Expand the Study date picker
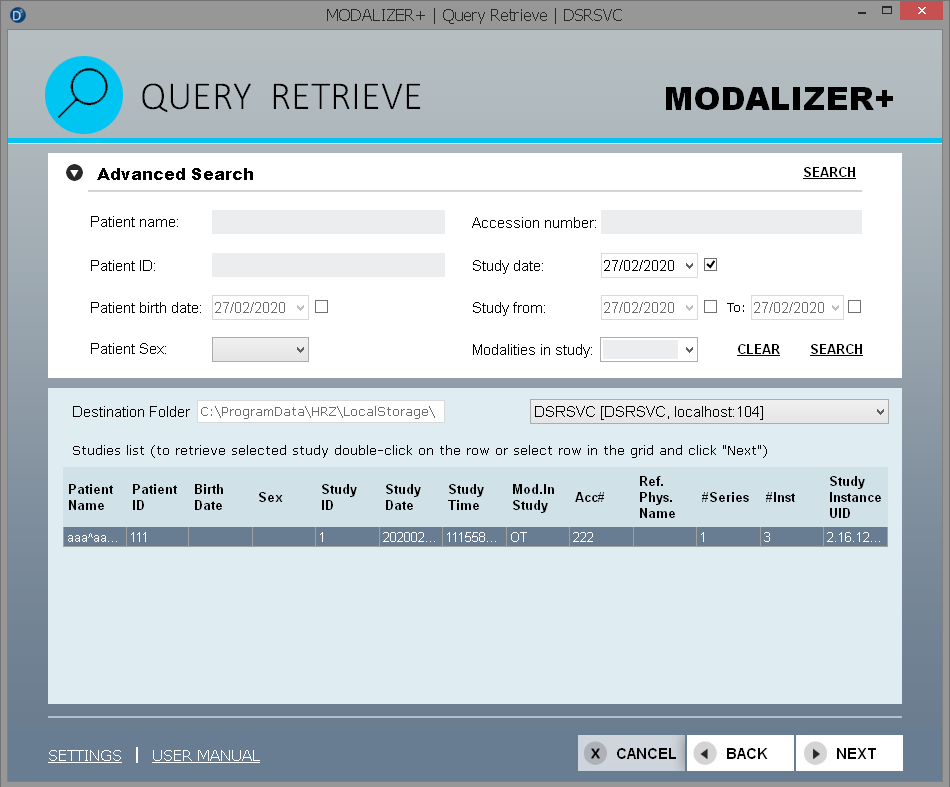The image size is (950, 787). click(687, 266)
